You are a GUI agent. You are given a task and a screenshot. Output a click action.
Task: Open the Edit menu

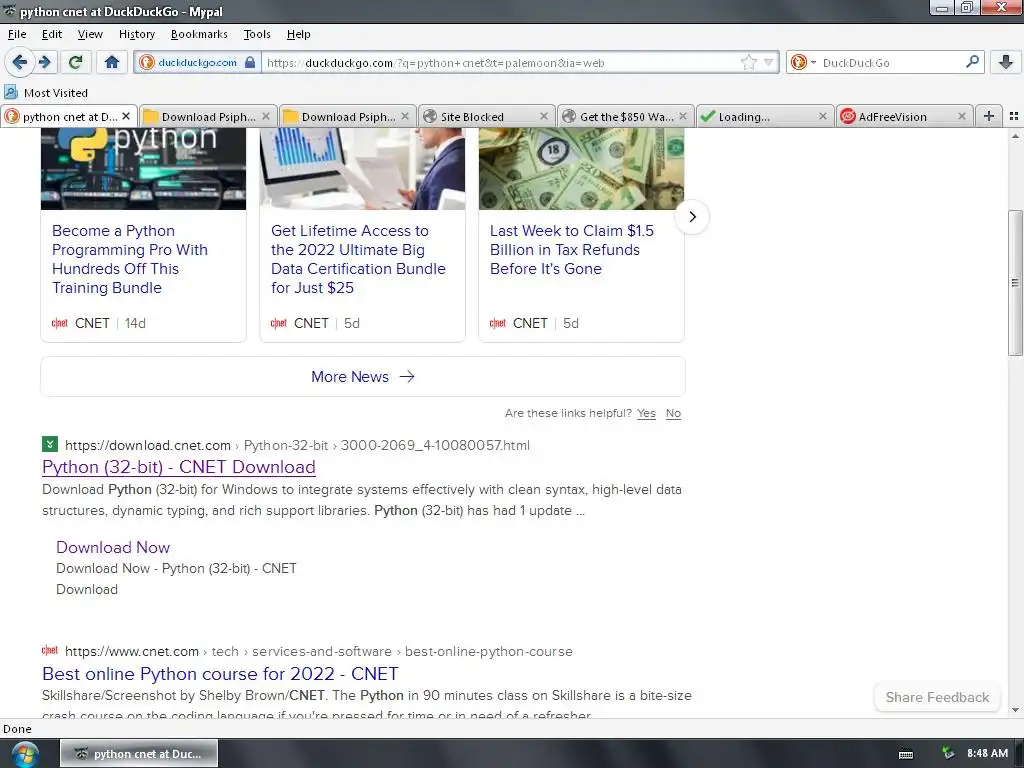(x=52, y=34)
